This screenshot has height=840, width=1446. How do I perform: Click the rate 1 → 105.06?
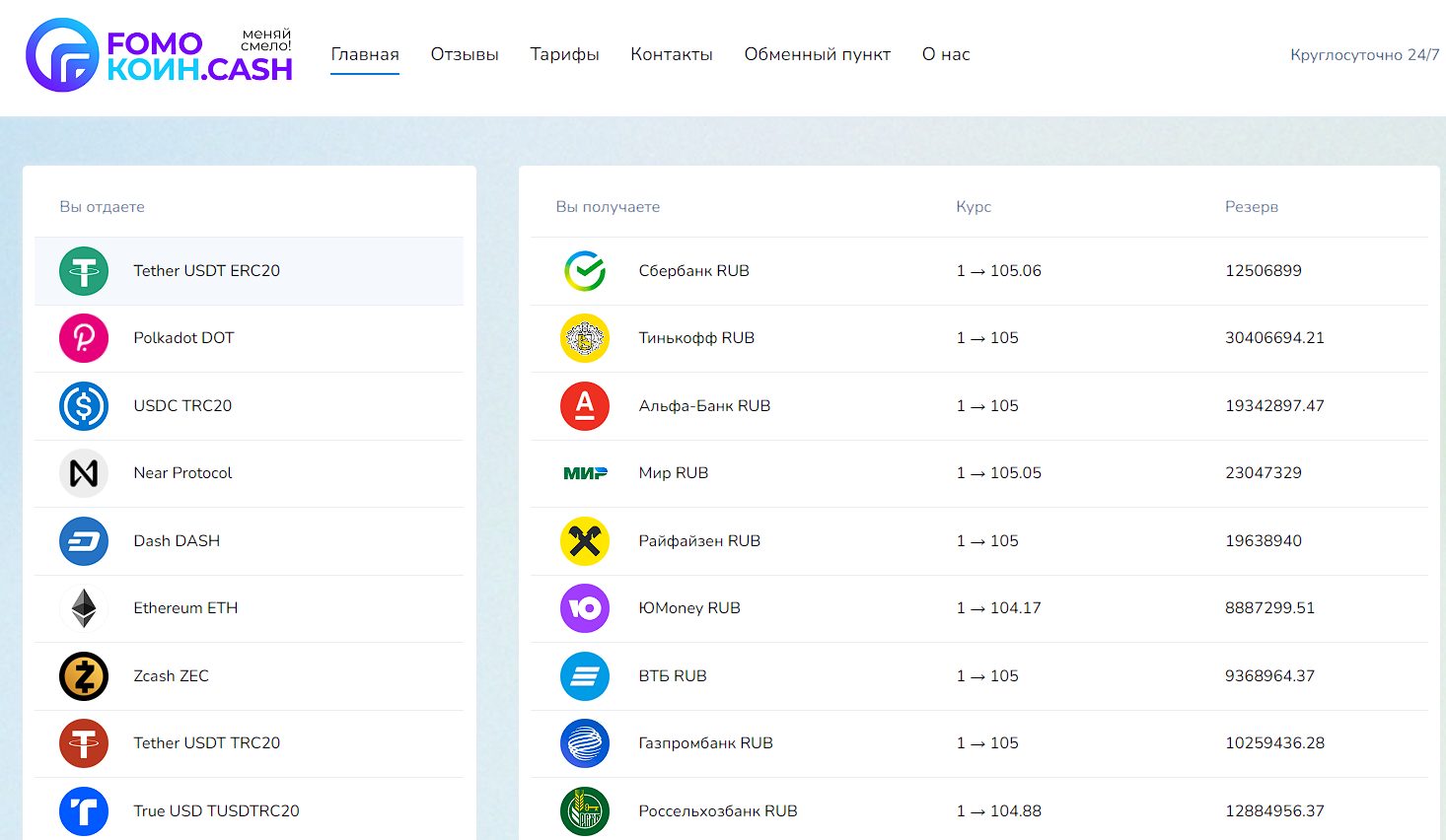coord(998,271)
